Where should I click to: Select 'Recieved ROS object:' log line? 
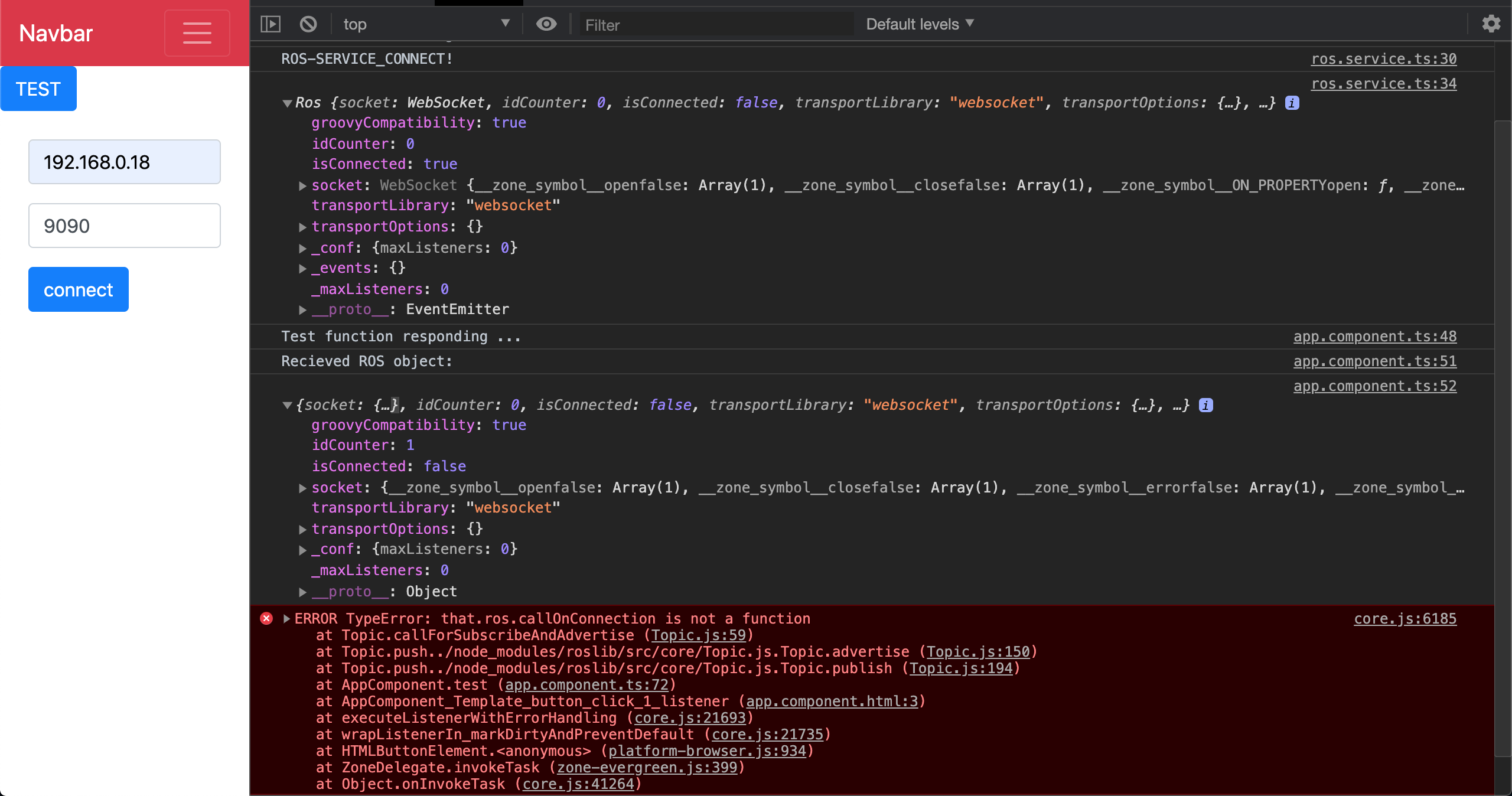[x=367, y=361]
